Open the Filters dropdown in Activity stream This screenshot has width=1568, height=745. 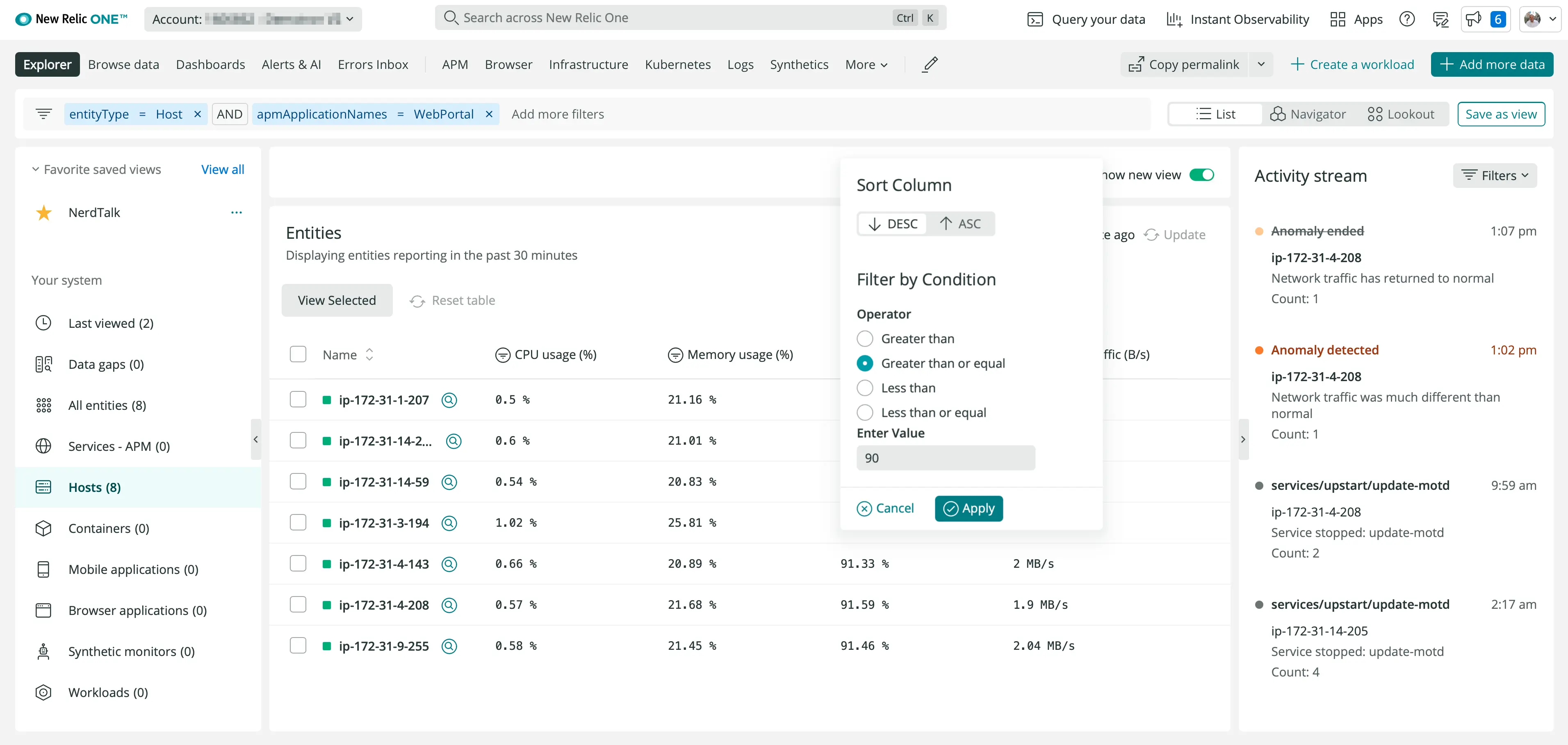(1495, 176)
